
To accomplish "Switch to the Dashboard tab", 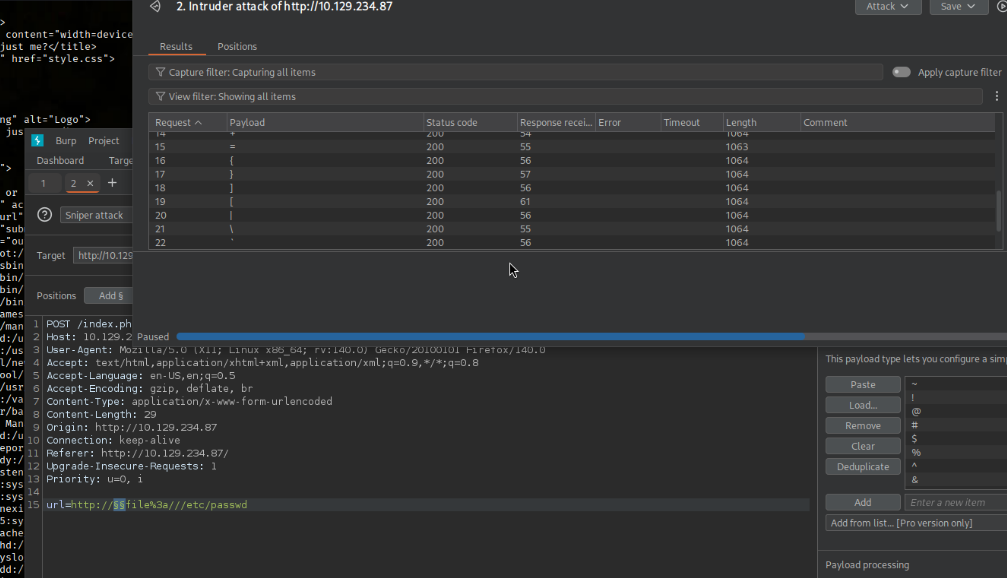I will coord(60,161).
